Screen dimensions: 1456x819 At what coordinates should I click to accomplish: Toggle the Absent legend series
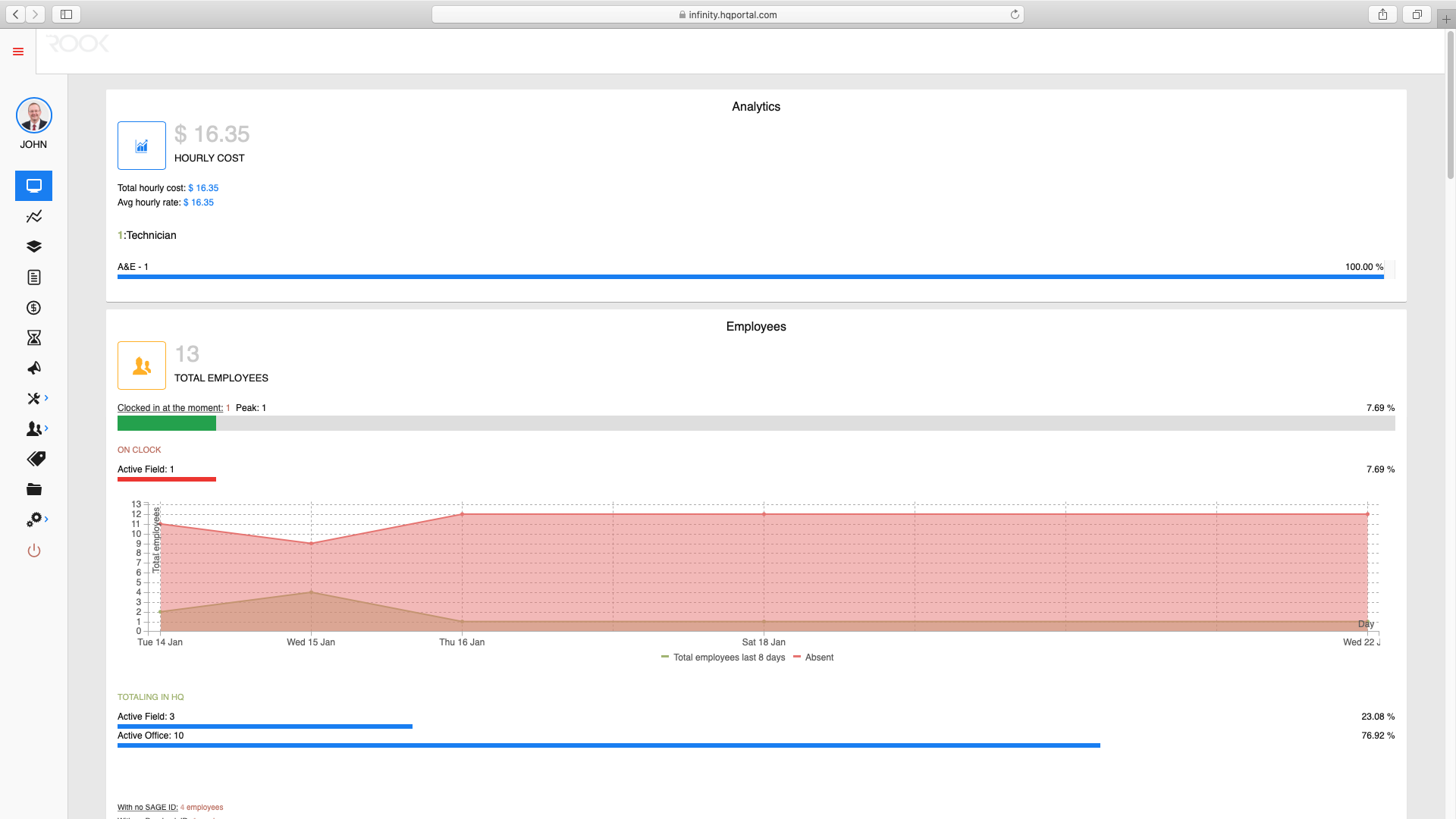(x=813, y=657)
